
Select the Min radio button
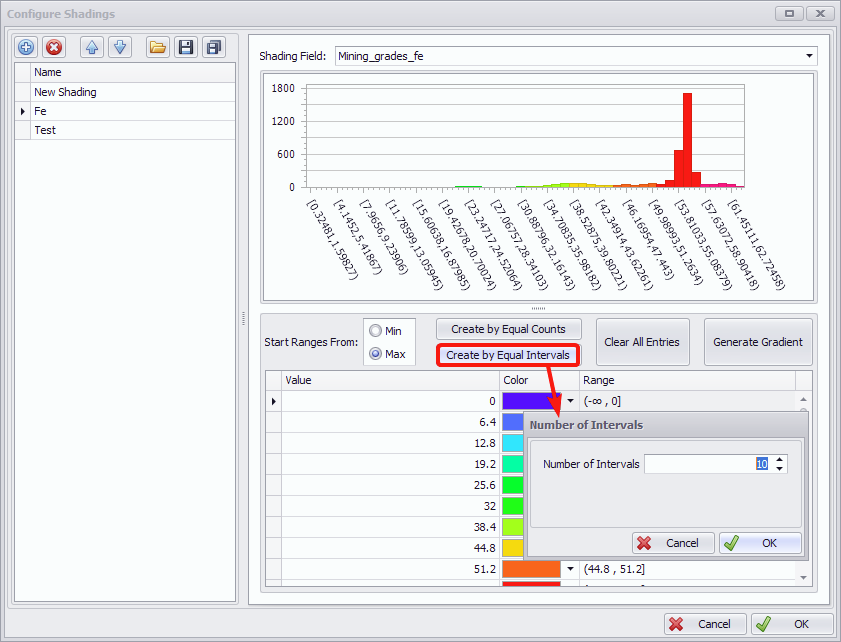click(x=375, y=331)
